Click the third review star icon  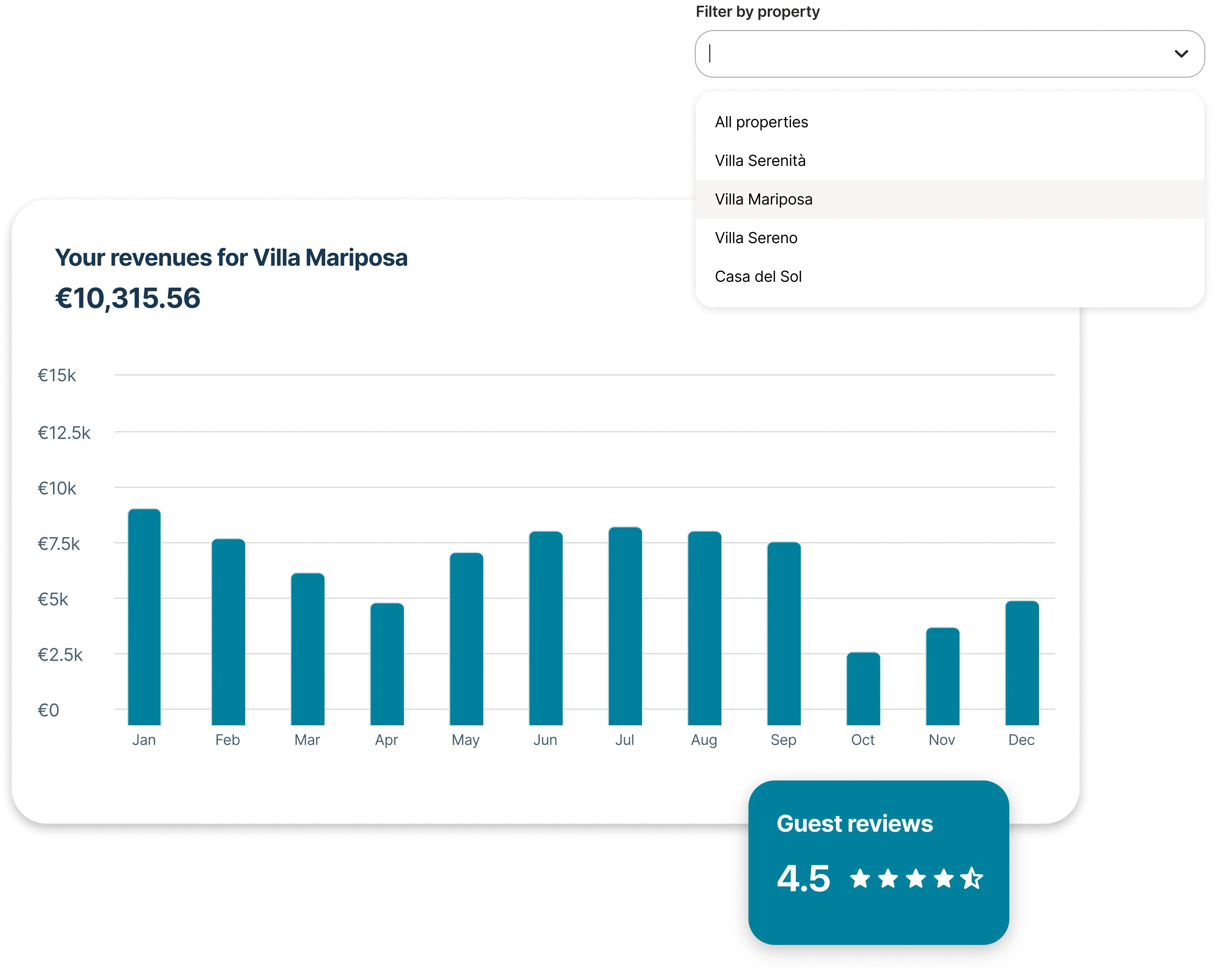[916, 878]
